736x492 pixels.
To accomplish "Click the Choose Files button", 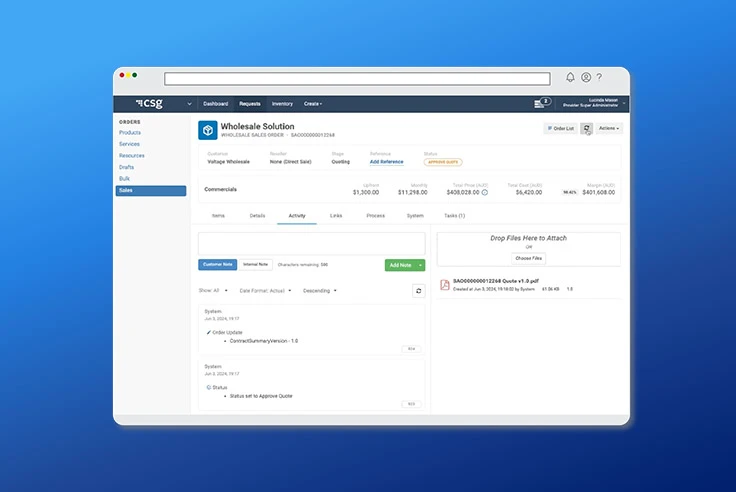I will 529,259.
